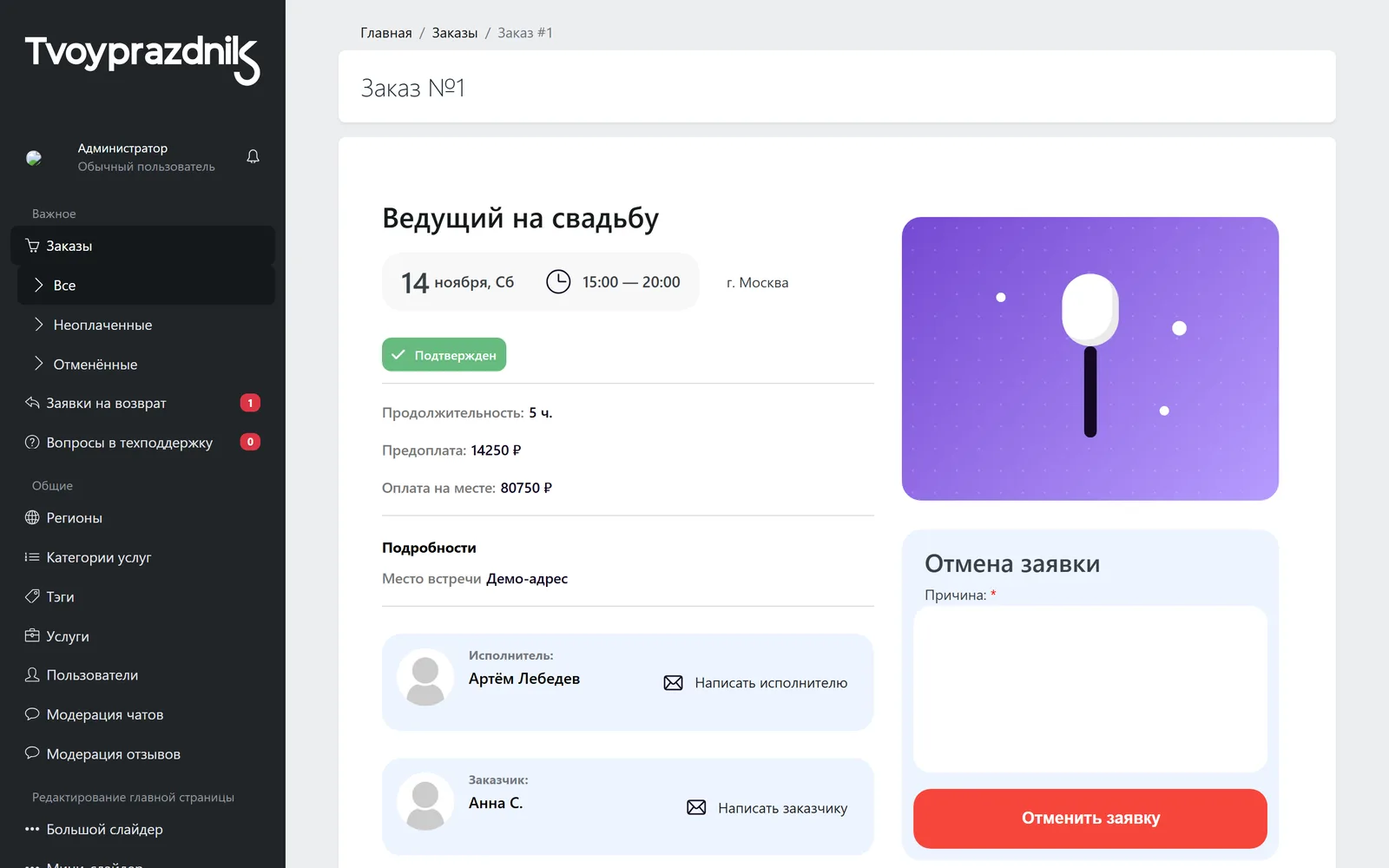Image resolution: width=1389 pixels, height=868 pixels.
Task: Open Вопросы в техподдержку section
Action: pyautogui.click(x=142, y=442)
